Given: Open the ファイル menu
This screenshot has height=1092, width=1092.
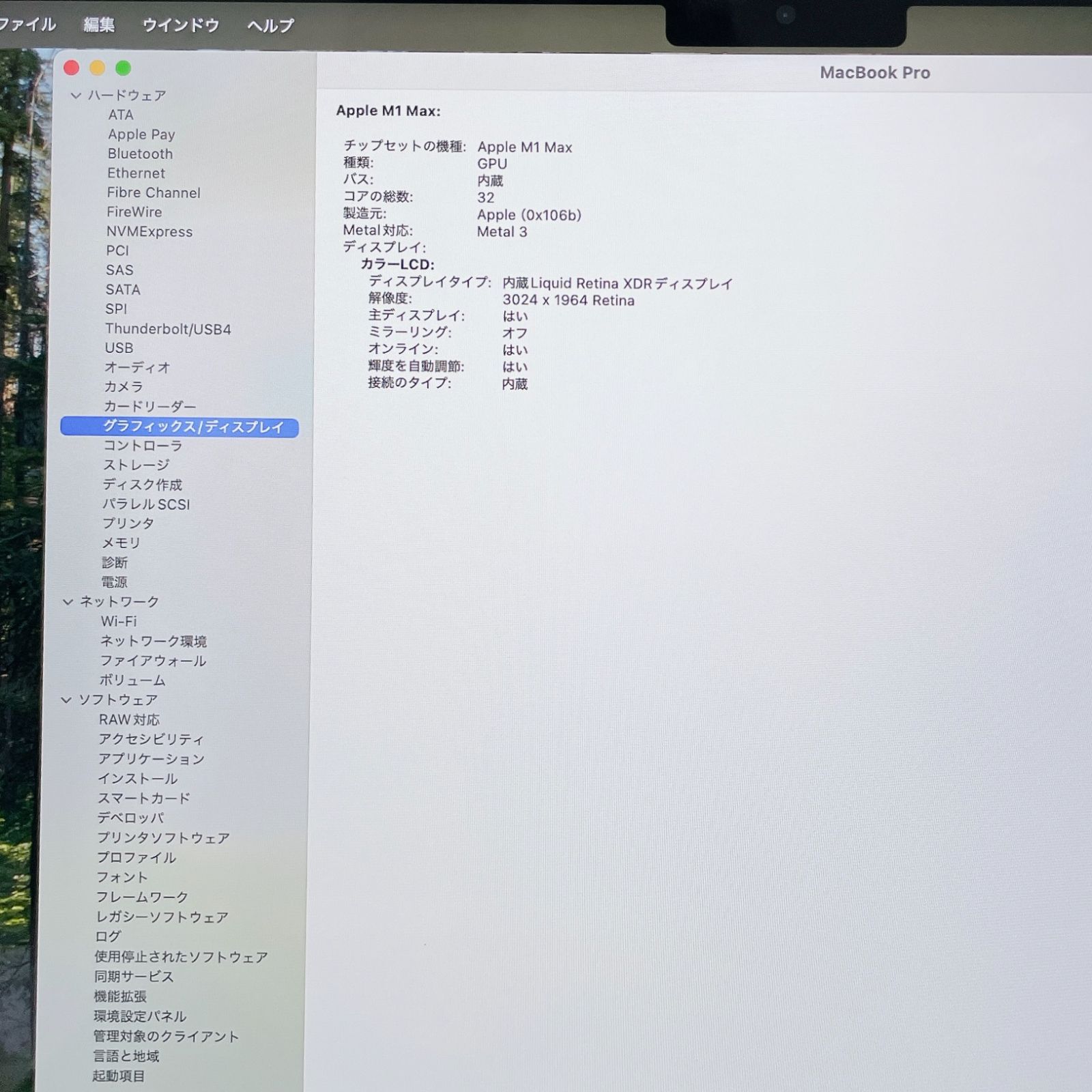Looking at the screenshot, I should [x=29, y=25].
